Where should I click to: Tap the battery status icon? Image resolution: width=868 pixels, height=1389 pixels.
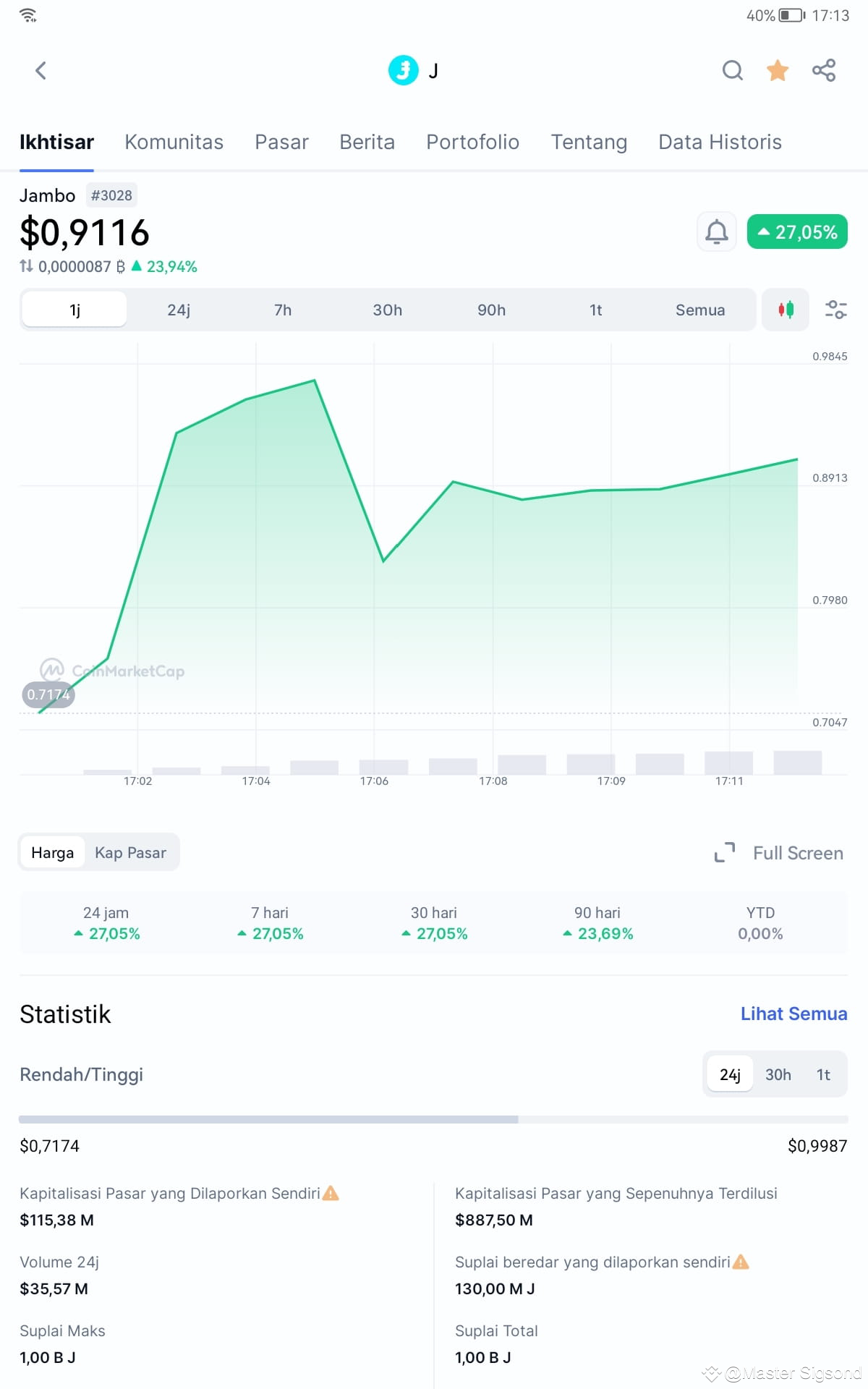[792, 15]
